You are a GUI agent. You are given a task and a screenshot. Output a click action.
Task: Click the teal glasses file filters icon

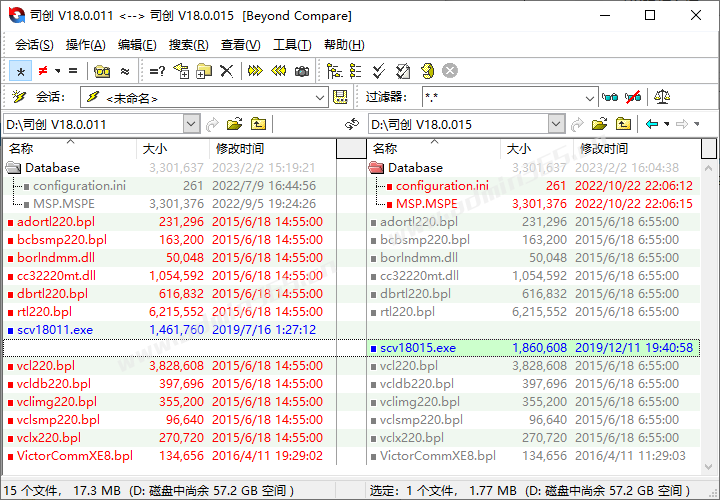pyautogui.click(x=610, y=97)
